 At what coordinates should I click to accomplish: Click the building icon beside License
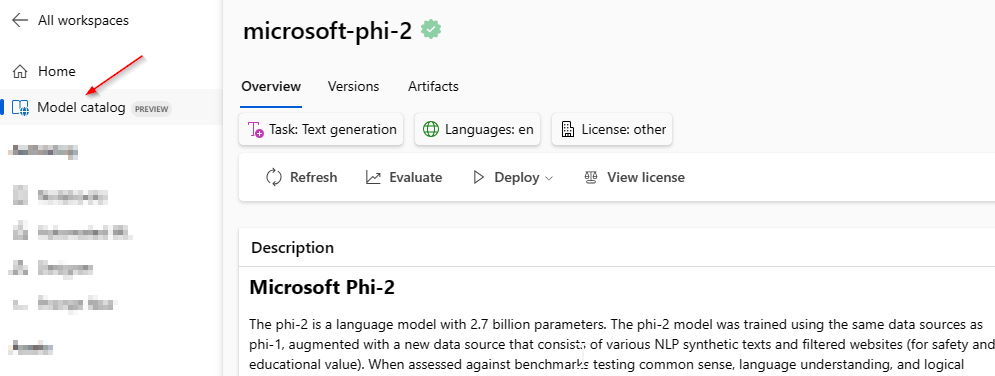[x=568, y=130]
